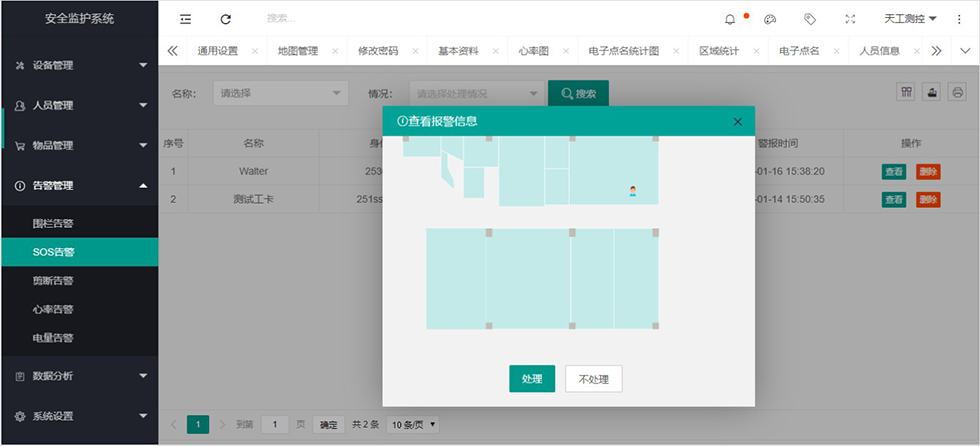Collapse the sidebar with the menu toggle icon
The image size is (980, 446).
[185, 19]
